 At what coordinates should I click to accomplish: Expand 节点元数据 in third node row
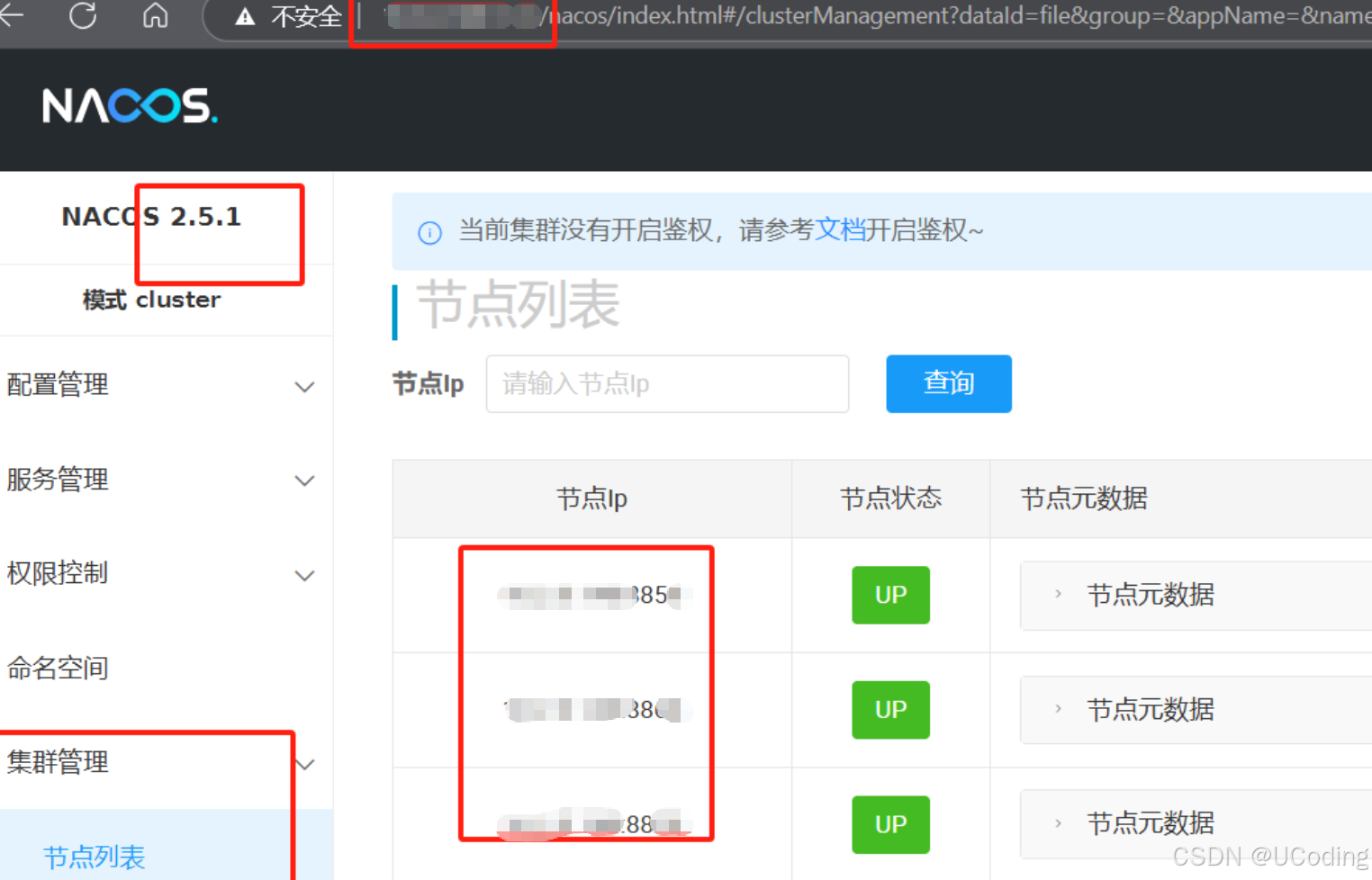[x=1059, y=823]
